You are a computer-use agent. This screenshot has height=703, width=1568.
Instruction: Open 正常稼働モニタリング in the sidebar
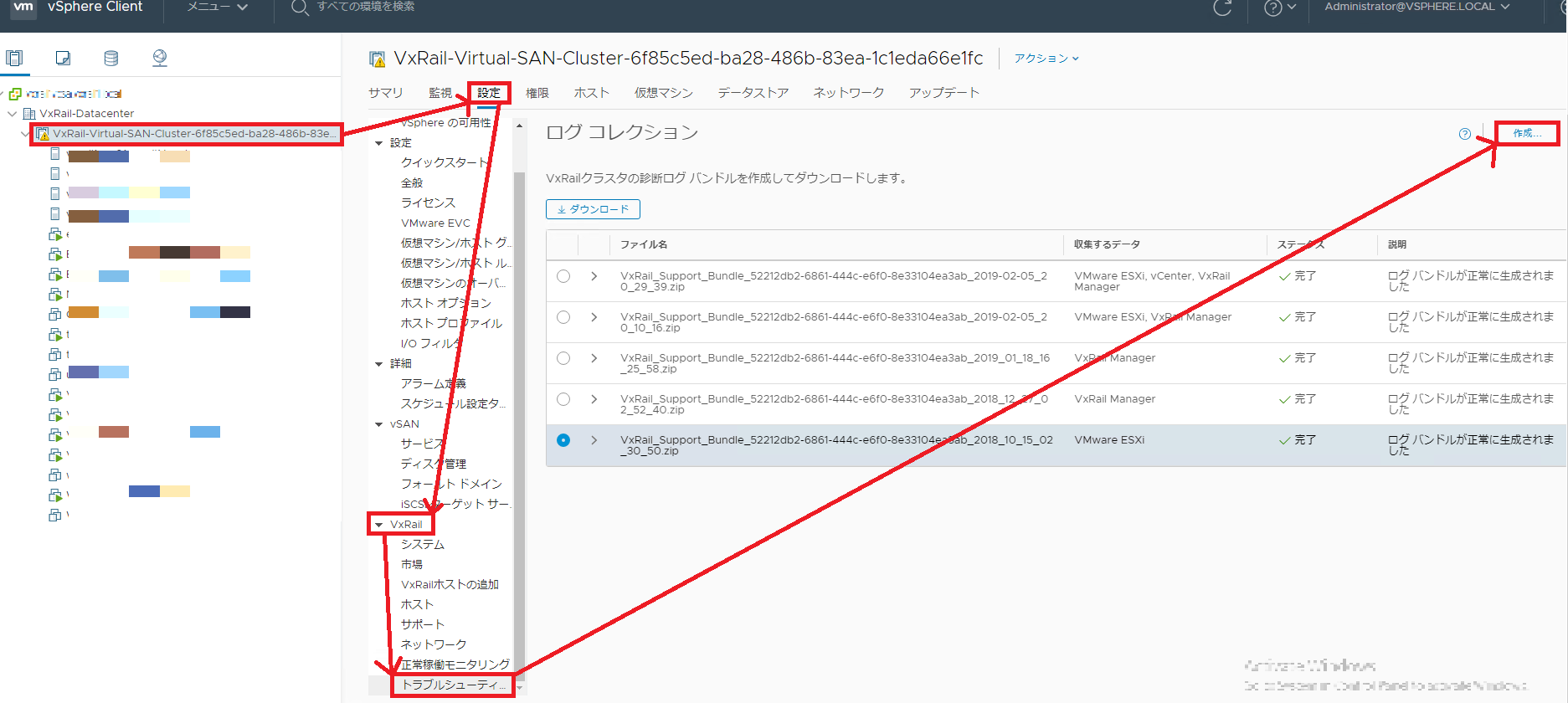455,665
